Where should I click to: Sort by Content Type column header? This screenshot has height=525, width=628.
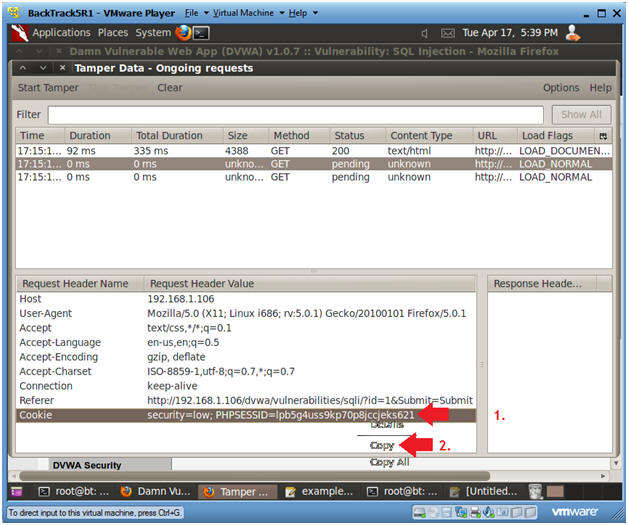click(x=429, y=136)
